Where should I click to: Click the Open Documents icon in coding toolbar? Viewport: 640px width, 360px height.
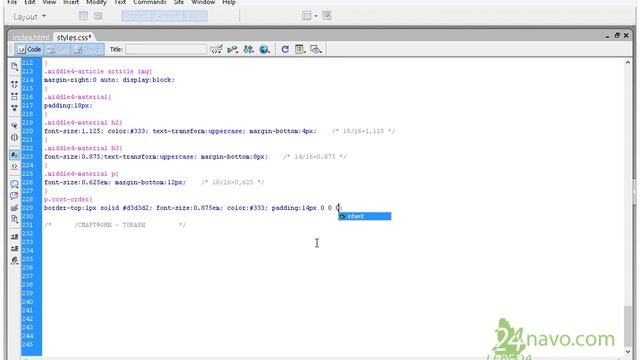click(x=14, y=67)
